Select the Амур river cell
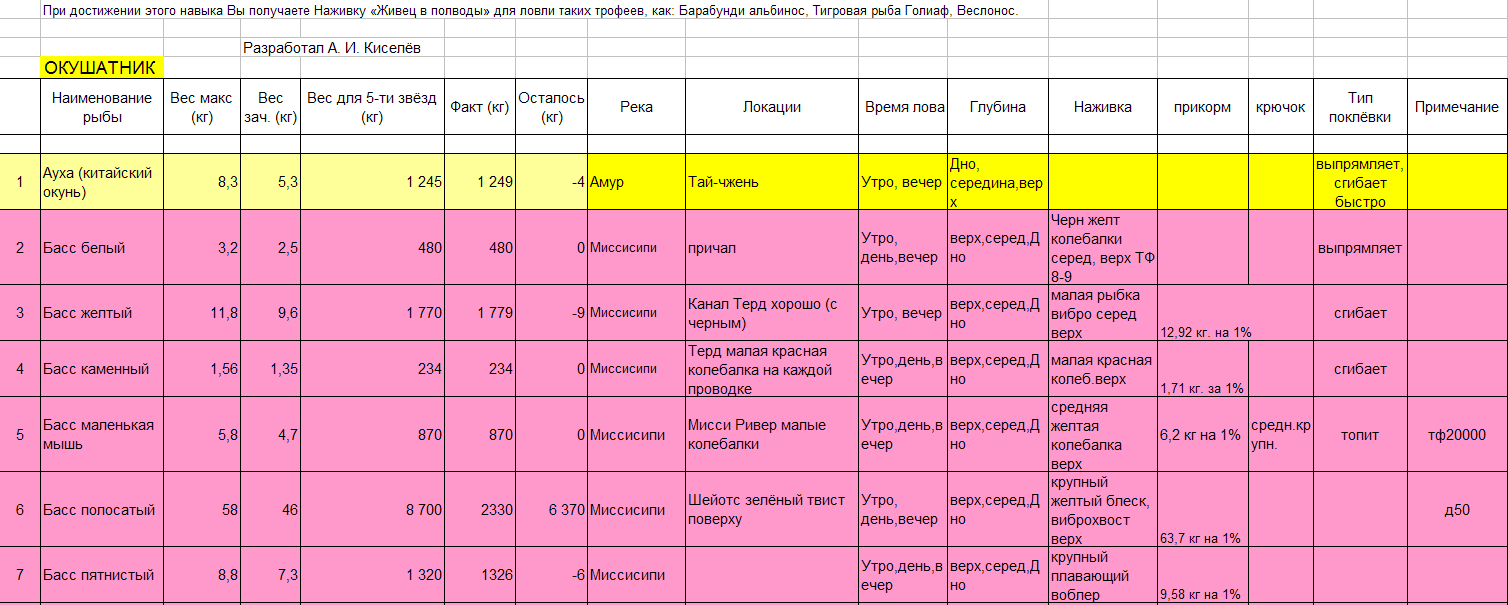 (636, 182)
